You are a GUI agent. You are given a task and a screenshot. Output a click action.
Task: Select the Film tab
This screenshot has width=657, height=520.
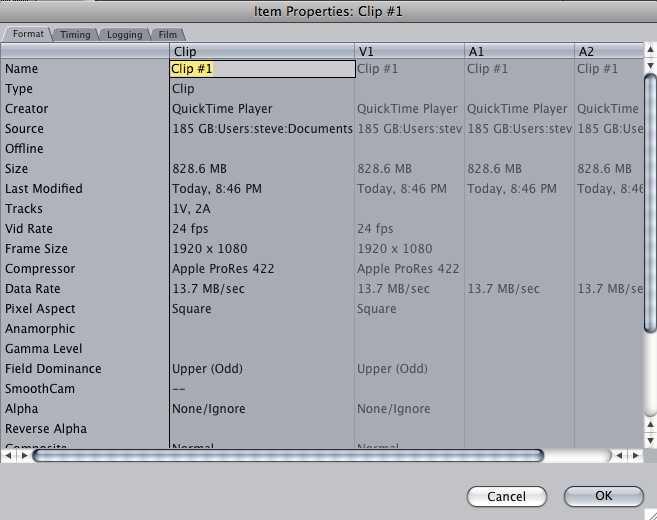click(168, 34)
